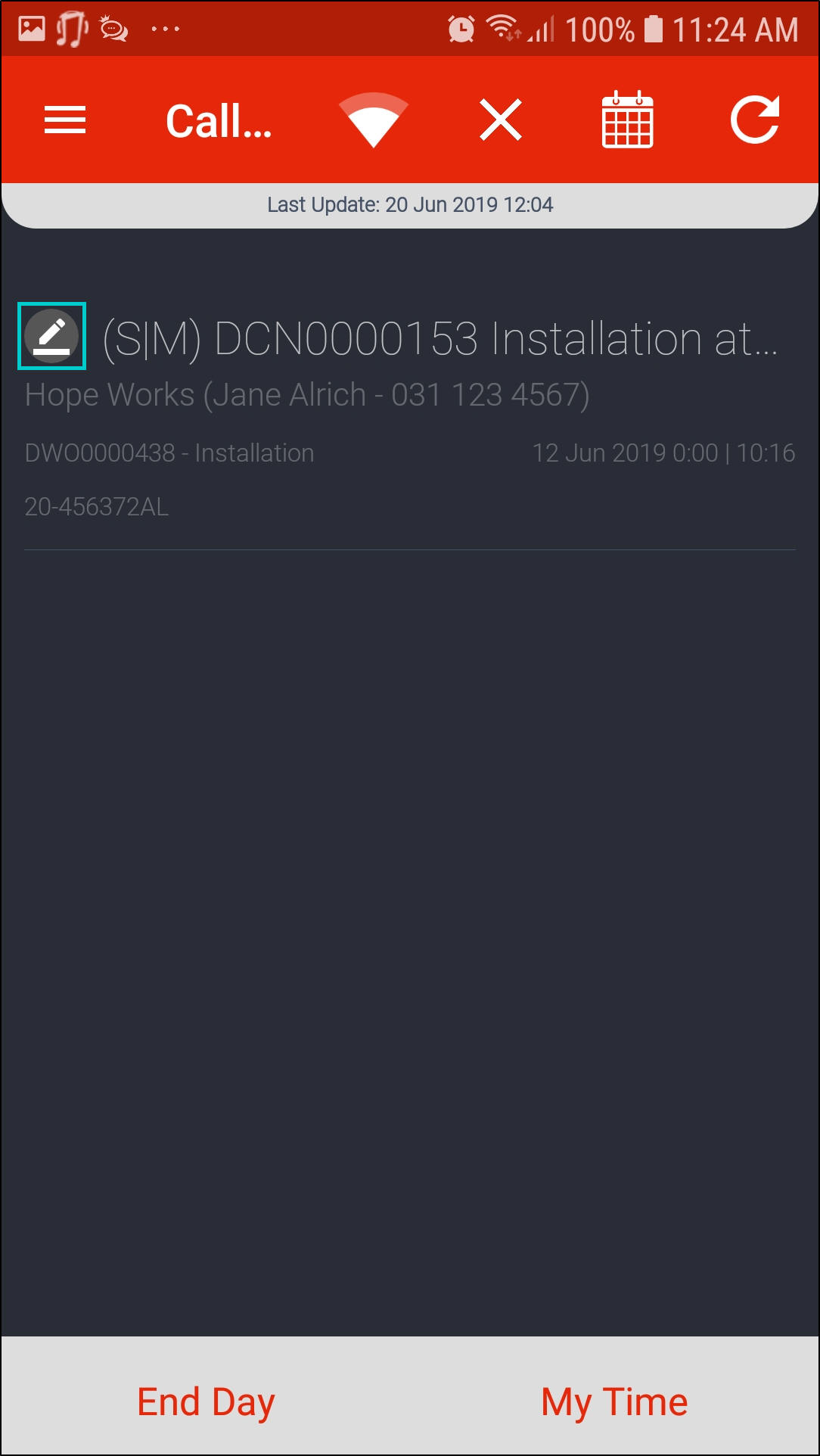Viewport: 820px width, 1456px height.
Task: Tap the battery indicator icon
Action: click(654, 30)
